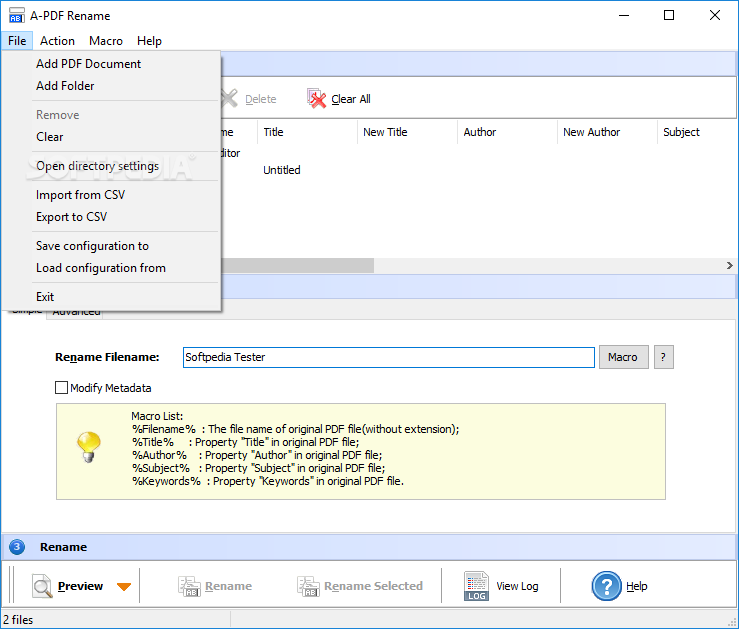Screen dimensions: 739x629
Task: Click the Clear All button label
Action: [x=351, y=99]
